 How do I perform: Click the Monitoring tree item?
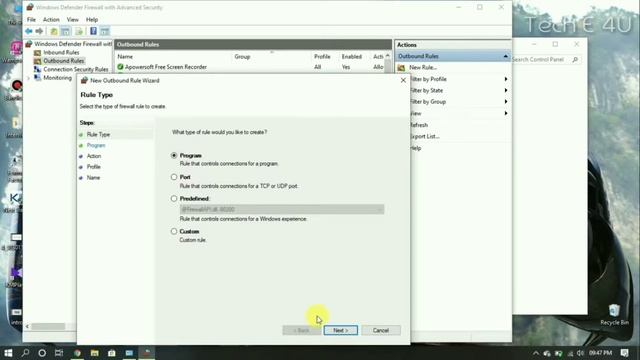coord(58,78)
